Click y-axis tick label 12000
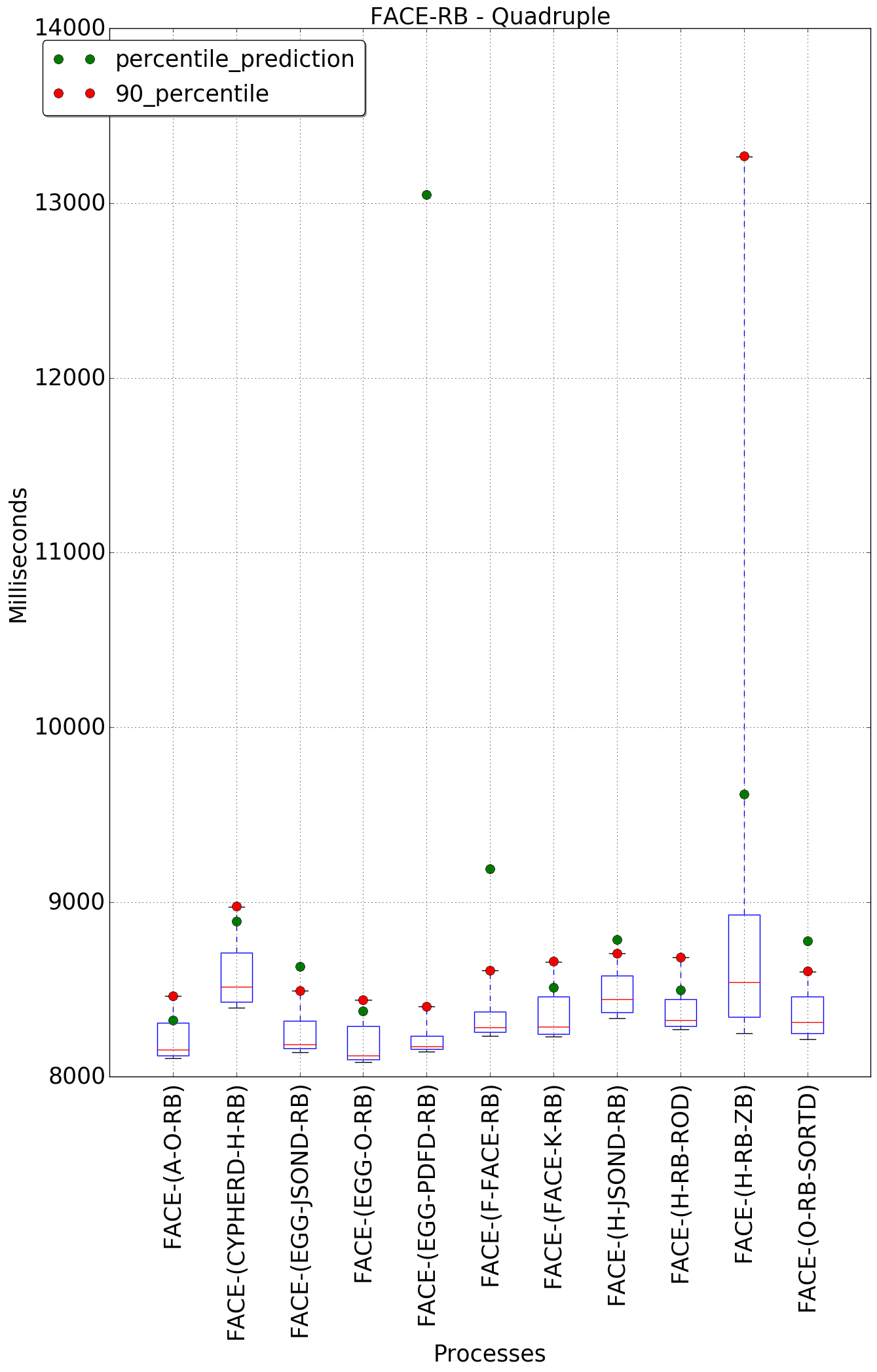 click(69, 378)
